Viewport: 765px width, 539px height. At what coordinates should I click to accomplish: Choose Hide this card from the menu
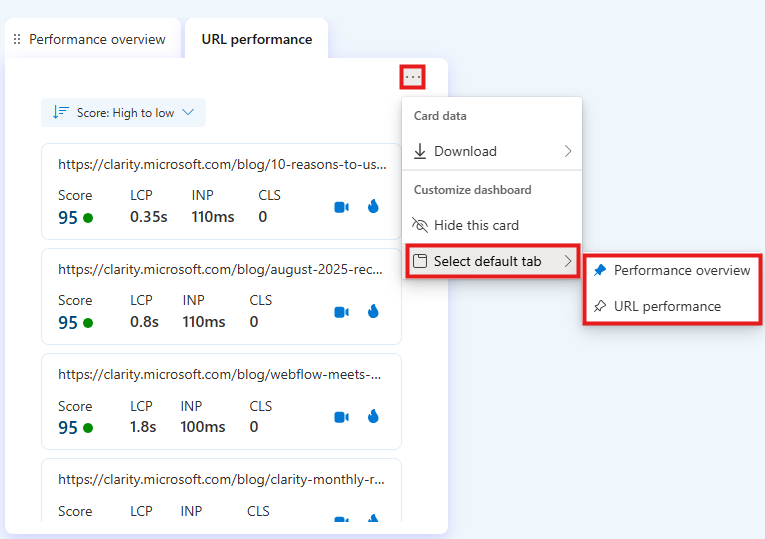492,225
